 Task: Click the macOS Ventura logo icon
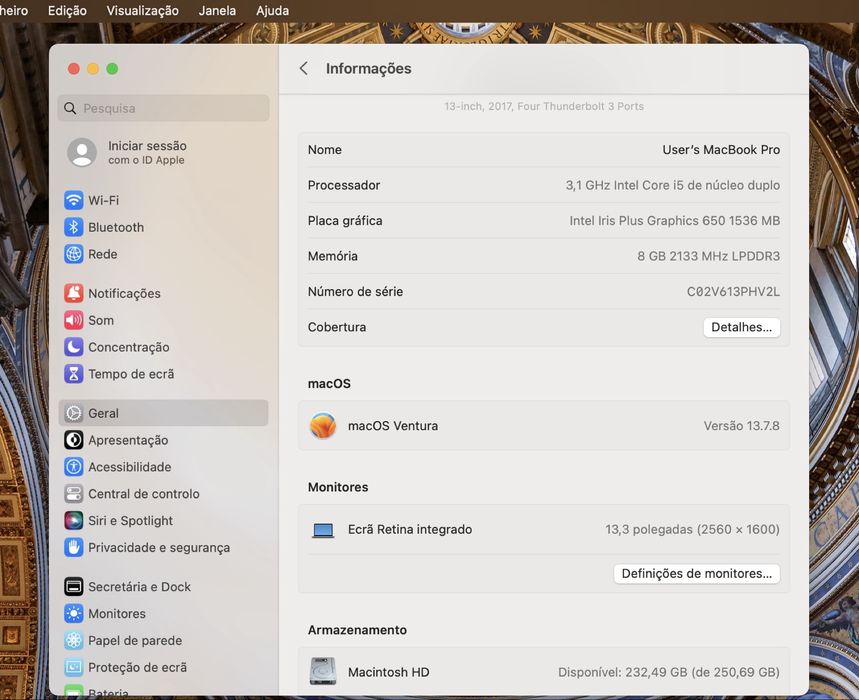click(323, 426)
